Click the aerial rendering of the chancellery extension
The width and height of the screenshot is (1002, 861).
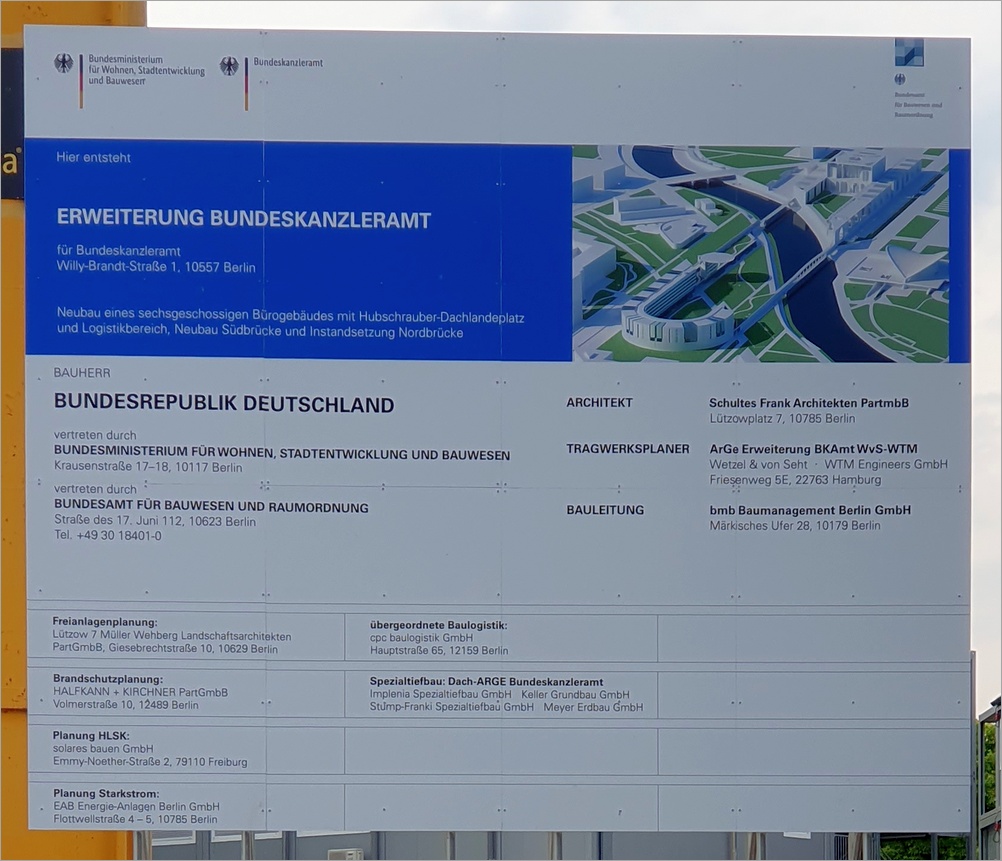(x=760, y=254)
